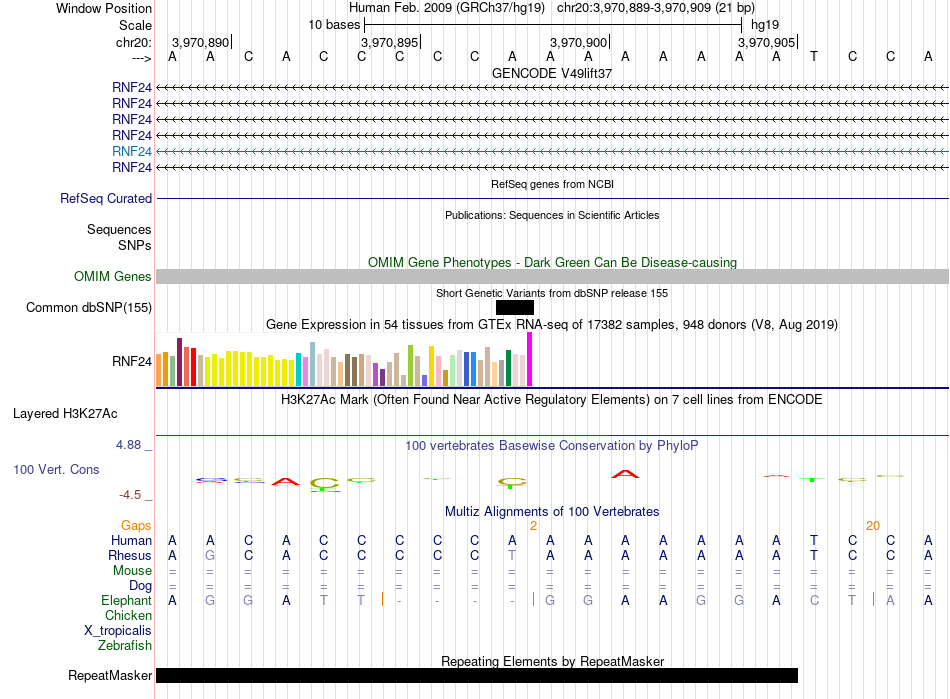Click the RepeatMasker track label
950x699 pixels.
(110, 675)
